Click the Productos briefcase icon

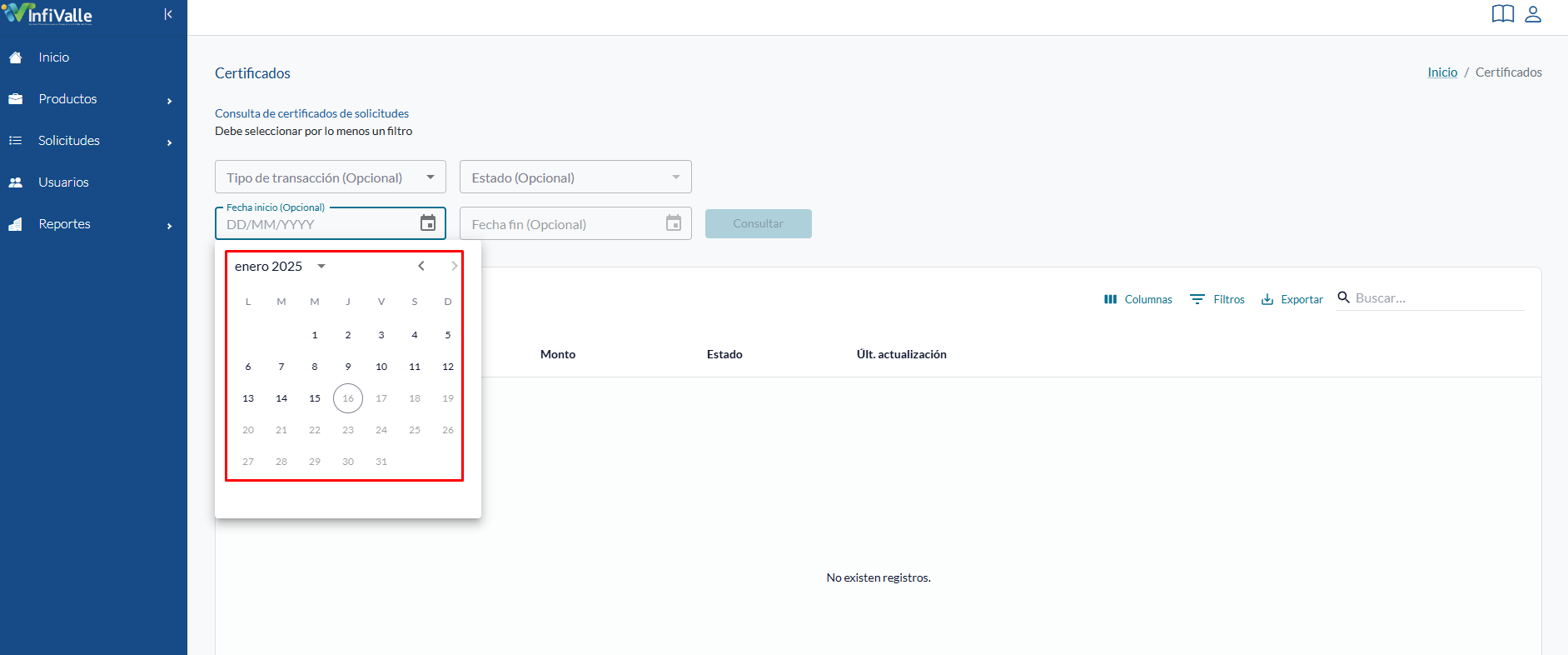(15, 99)
